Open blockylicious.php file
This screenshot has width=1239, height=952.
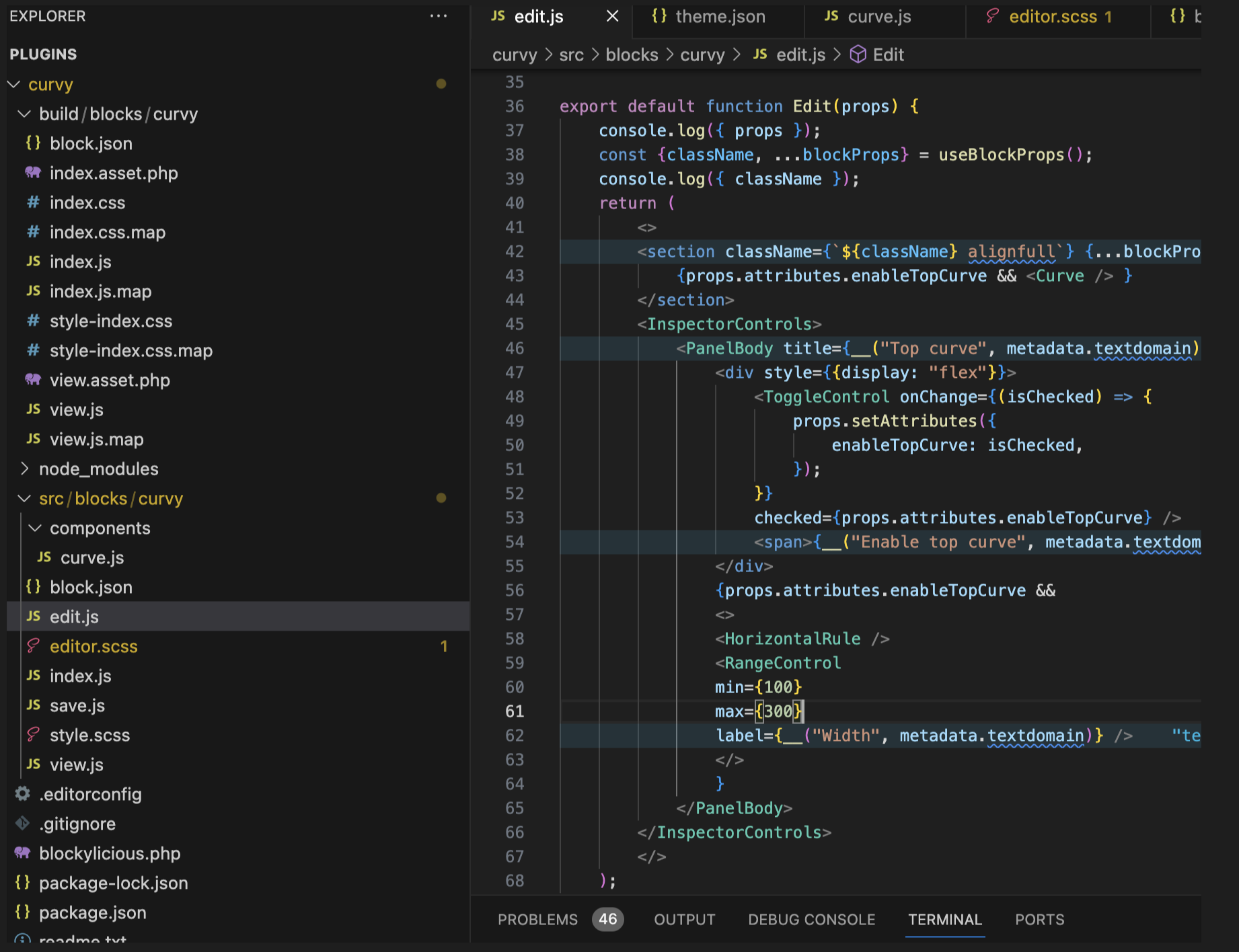(x=238, y=853)
